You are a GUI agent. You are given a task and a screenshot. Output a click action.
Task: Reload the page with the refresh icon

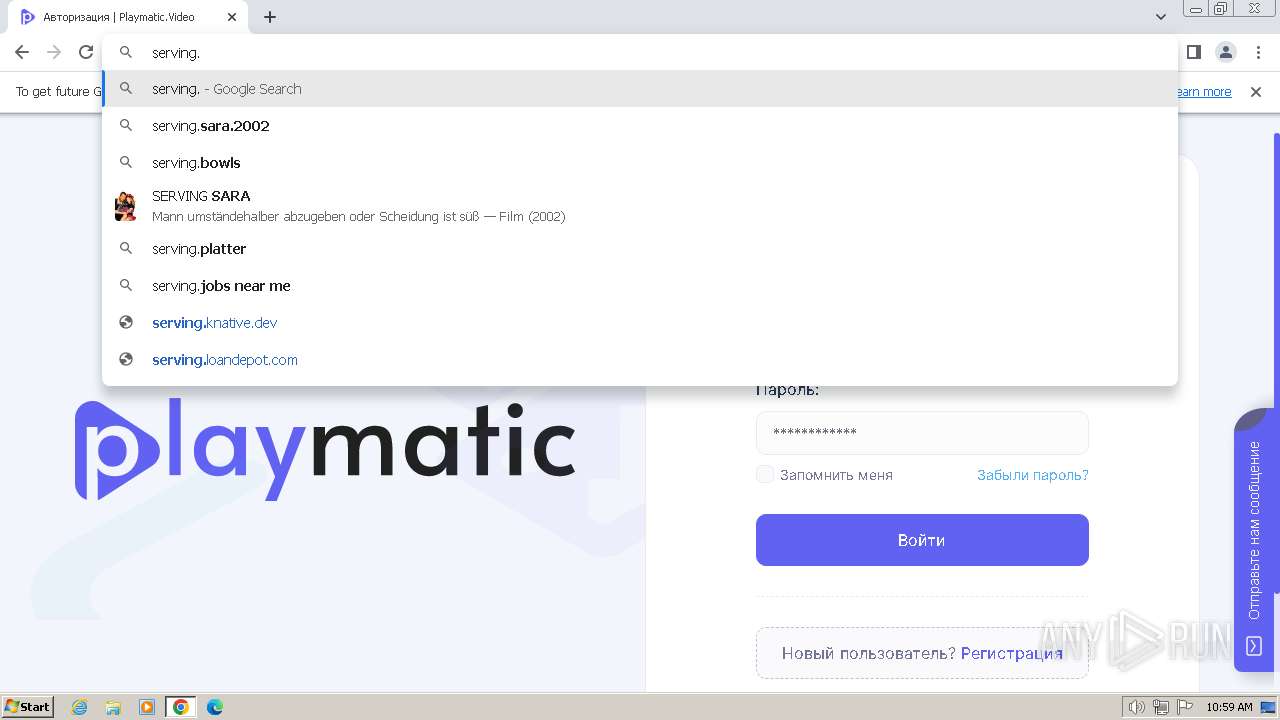click(x=86, y=52)
